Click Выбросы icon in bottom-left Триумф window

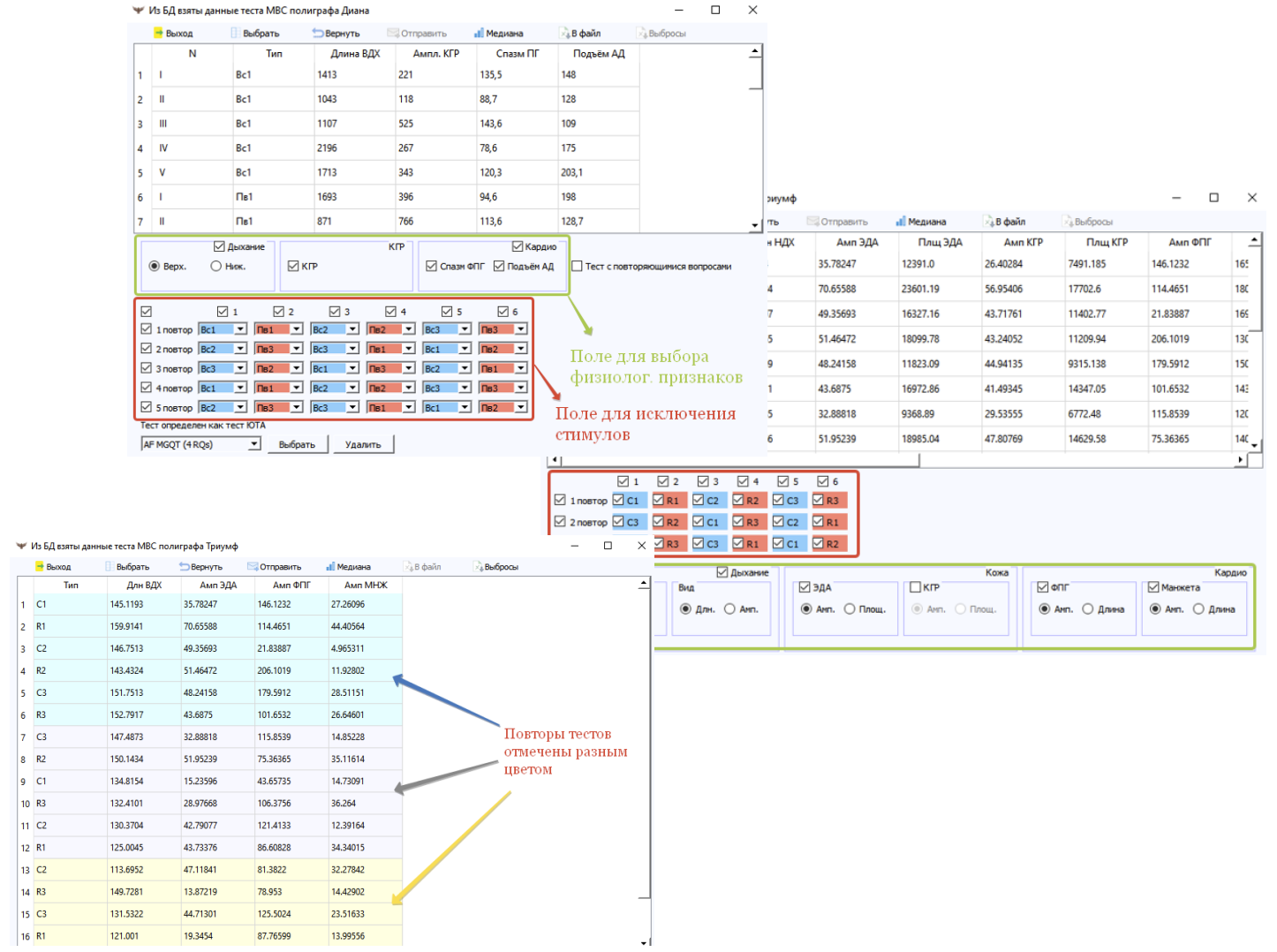click(478, 567)
